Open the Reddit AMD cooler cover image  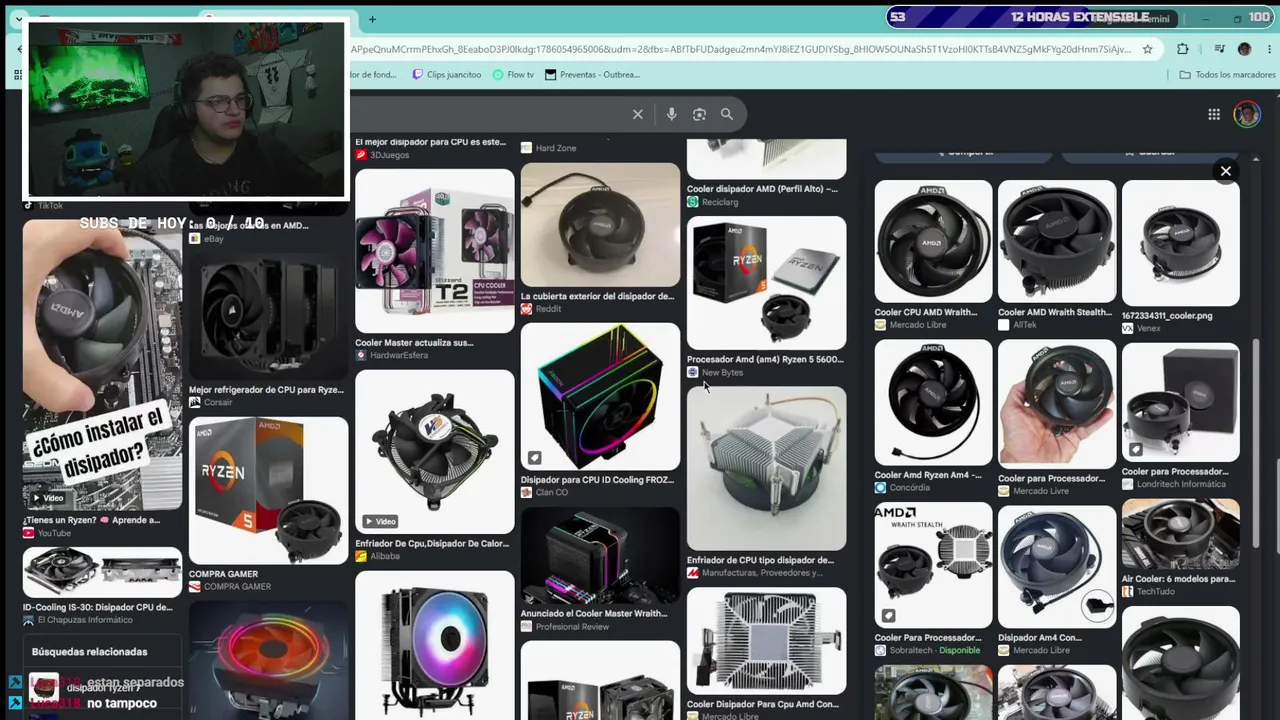pyautogui.click(x=600, y=225)
